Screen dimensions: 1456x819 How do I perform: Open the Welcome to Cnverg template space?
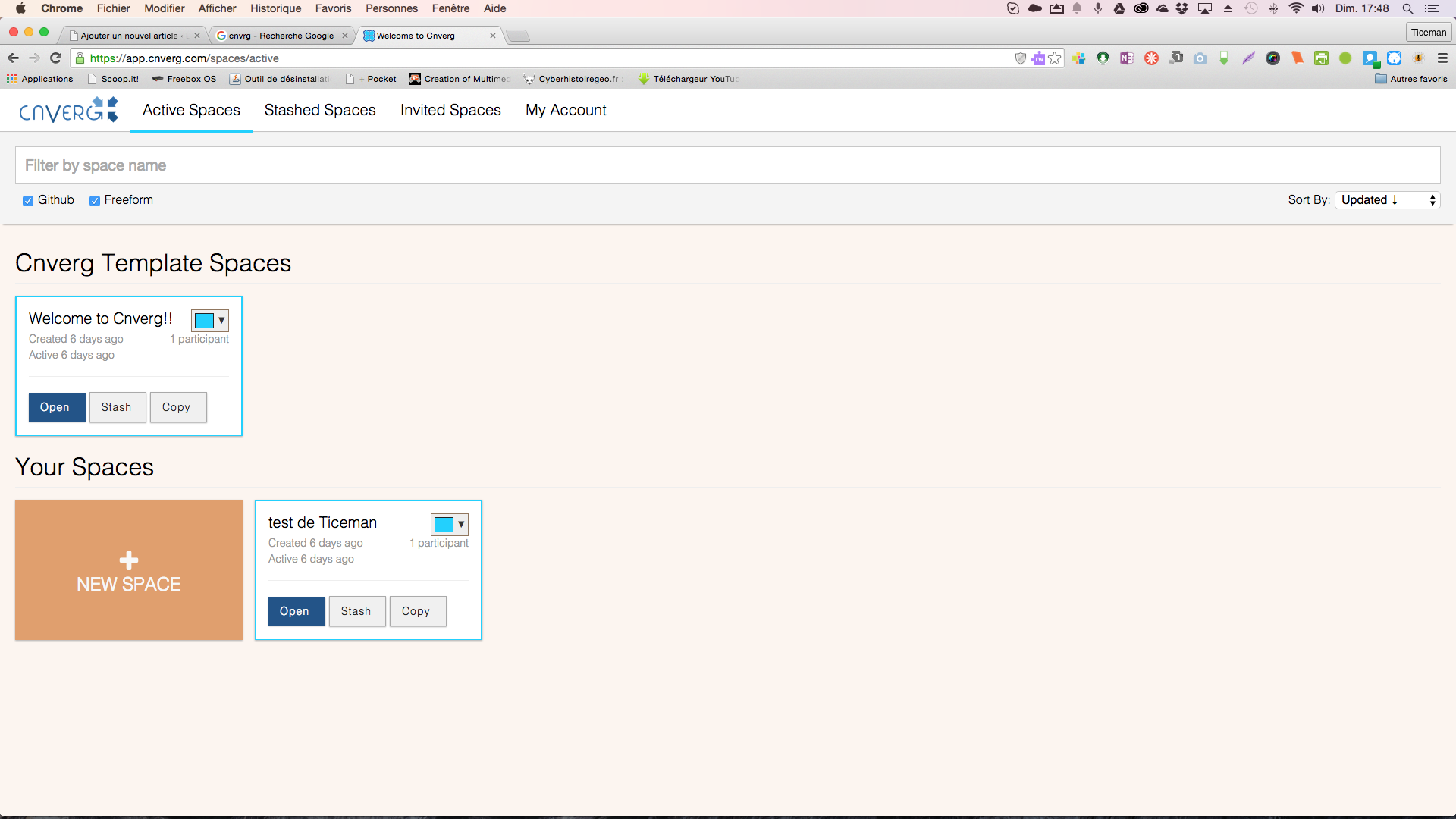pyautogui.click(x=55, y=407)
